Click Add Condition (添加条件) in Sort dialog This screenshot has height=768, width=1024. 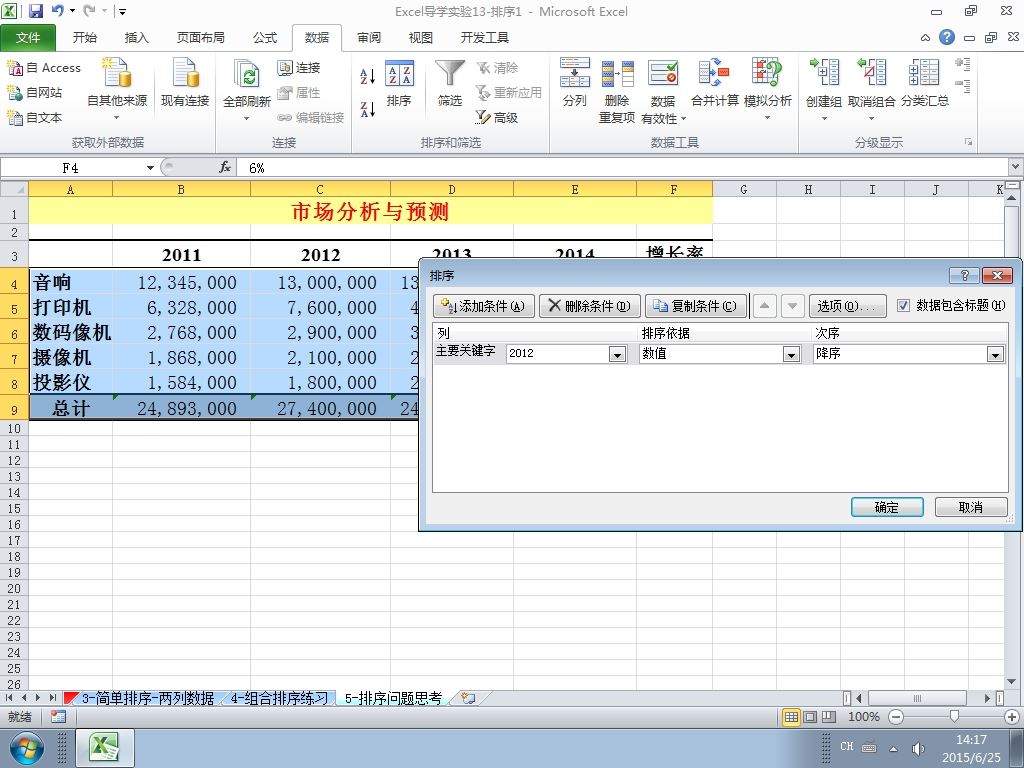[484, 306]
